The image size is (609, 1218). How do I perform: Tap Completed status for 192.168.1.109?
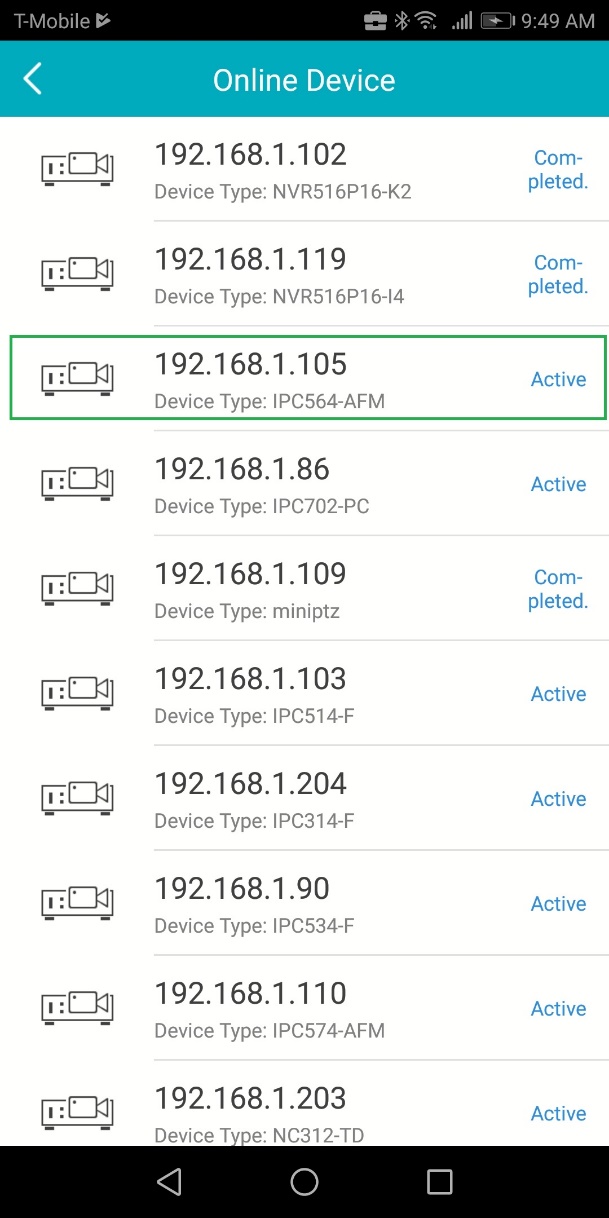point(558,589)
